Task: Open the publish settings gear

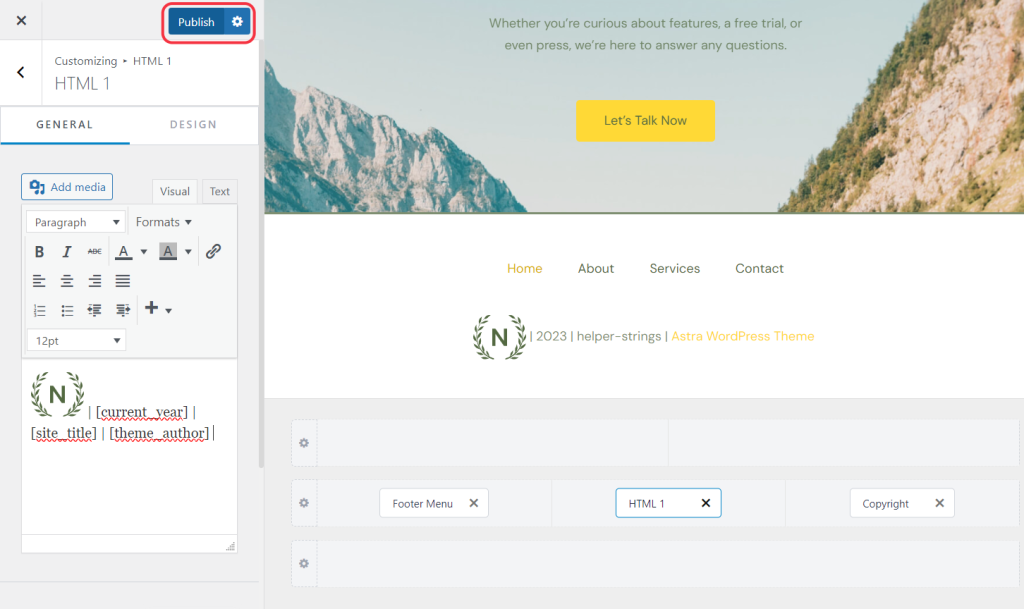Action: coord(237,22)
